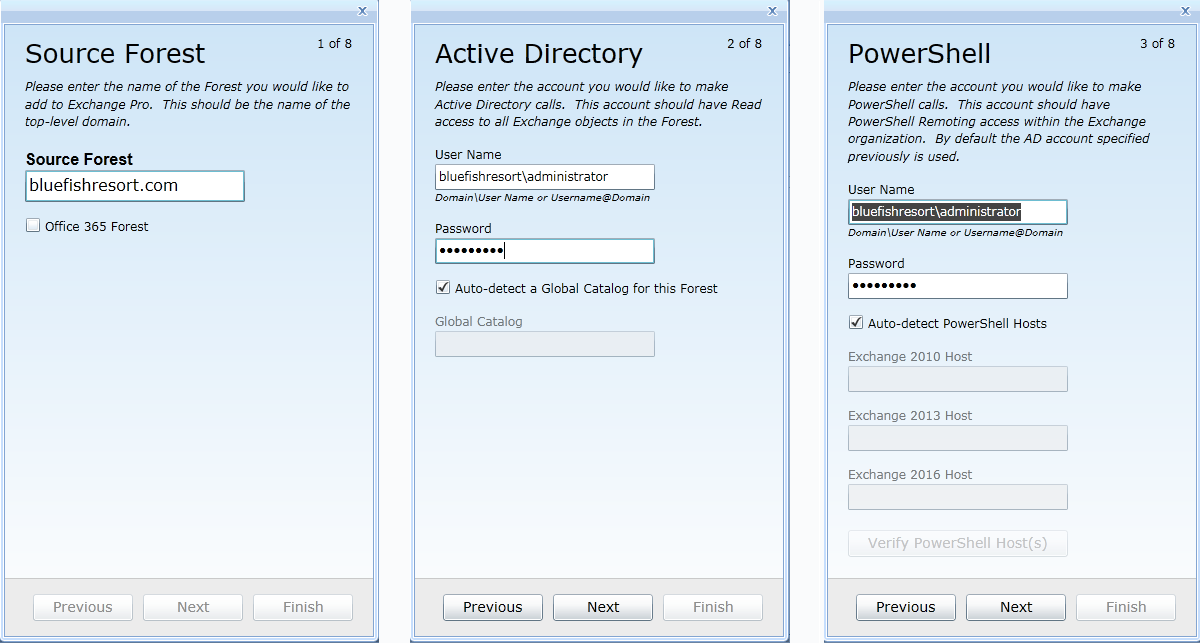Click Previous in the Source Forest dialog
Viewport: 1200px width, 643px height.
coord(83,607)
